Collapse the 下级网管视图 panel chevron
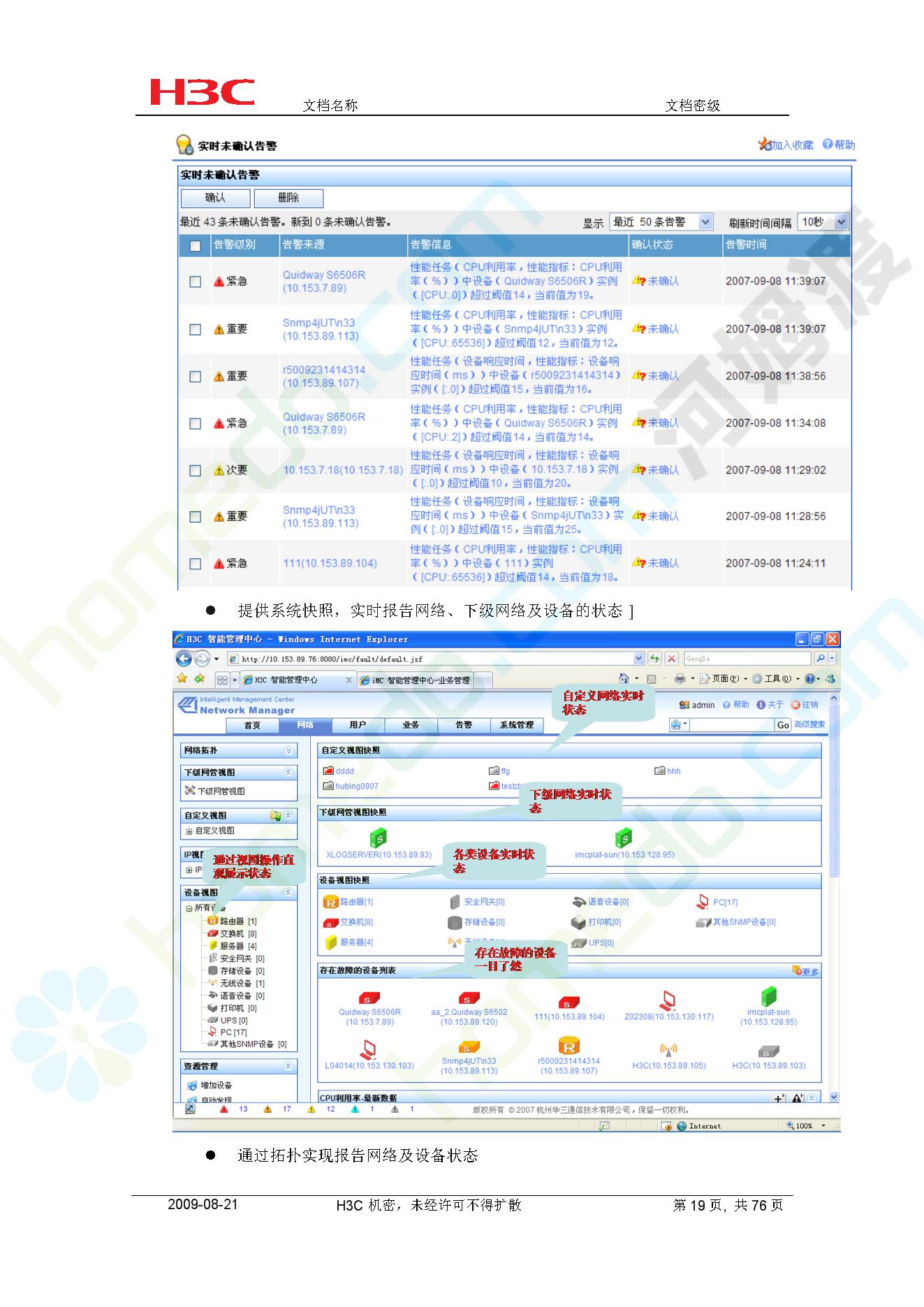 click(x=288, y=773)
